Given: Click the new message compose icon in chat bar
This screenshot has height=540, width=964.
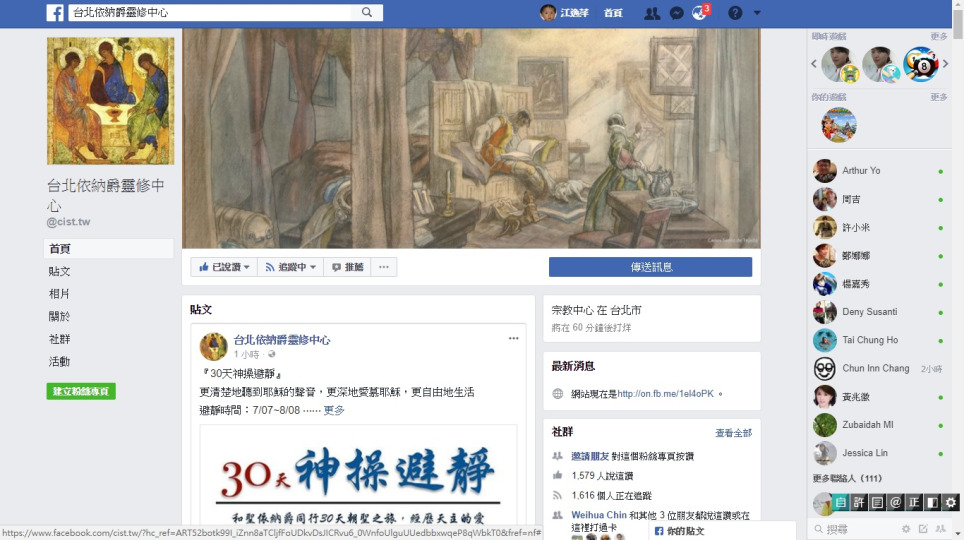Looking at the screenshot, I should coord(923,529).
